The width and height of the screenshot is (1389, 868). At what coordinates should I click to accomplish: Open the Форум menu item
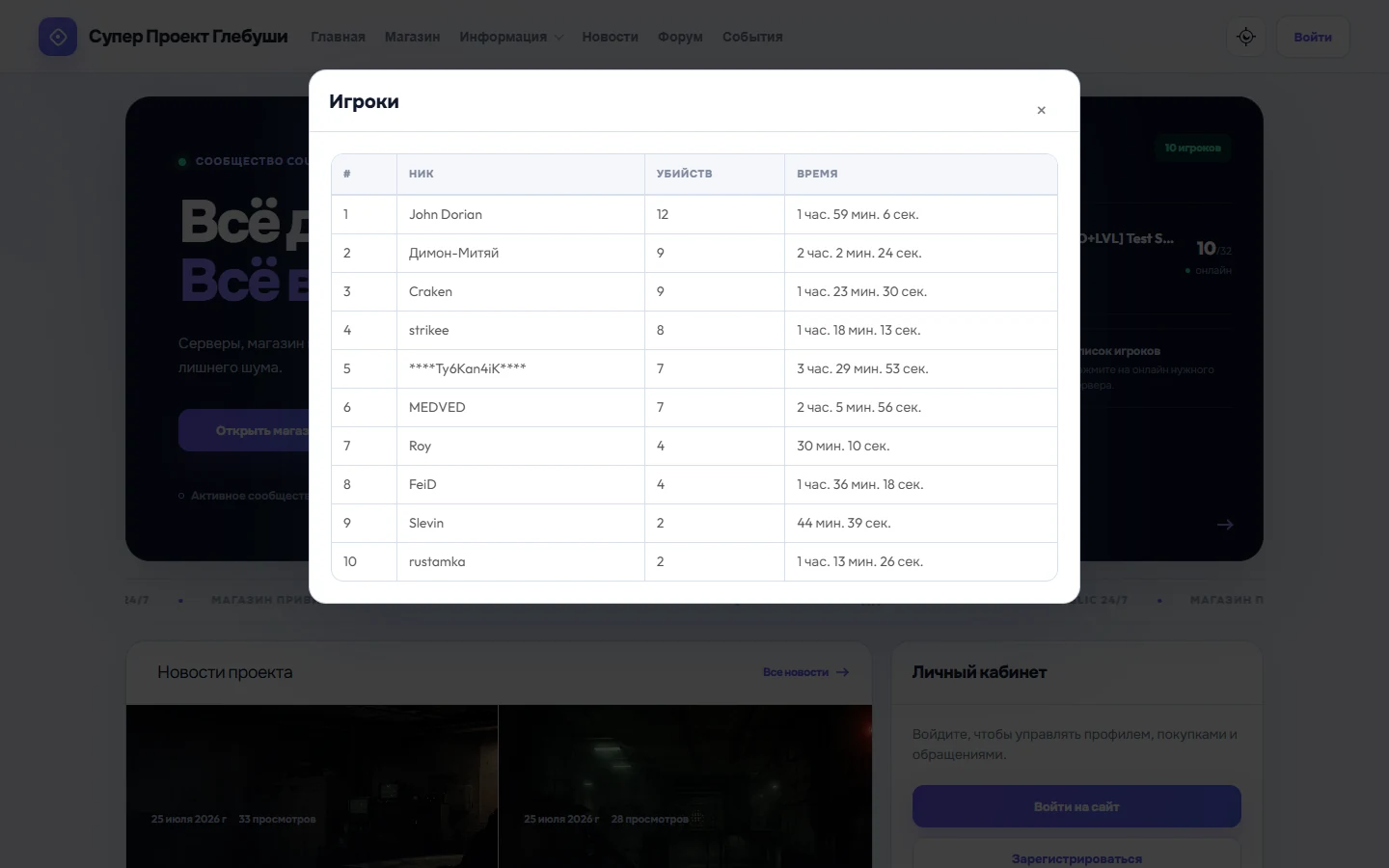coord(680,37)
